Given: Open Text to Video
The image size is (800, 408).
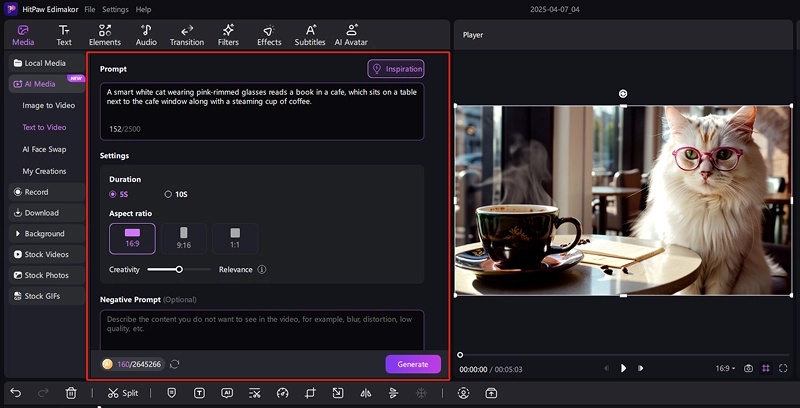Looking at the screenshot, I should click(44, 128).
